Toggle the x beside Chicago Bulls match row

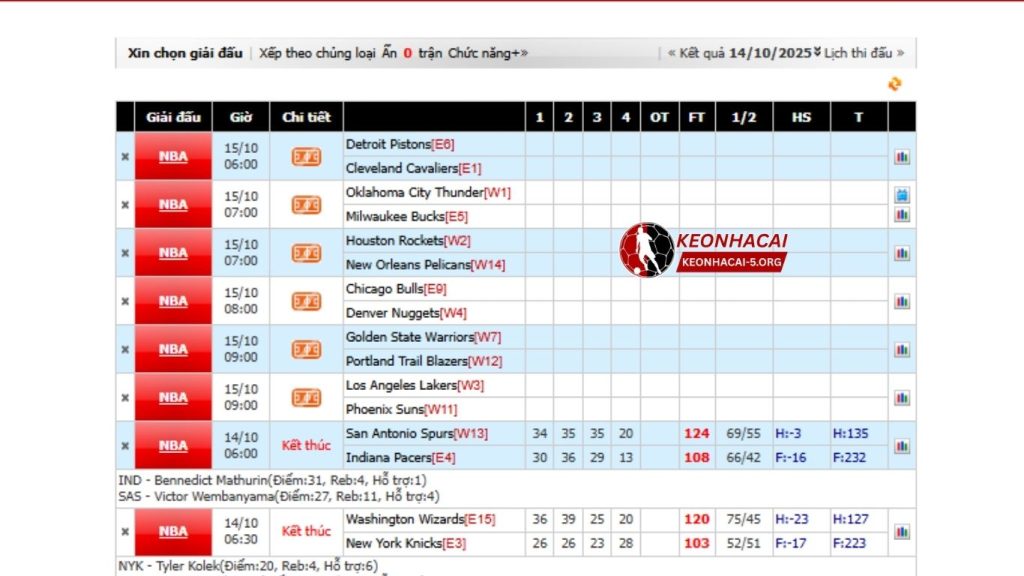(124, 300)
